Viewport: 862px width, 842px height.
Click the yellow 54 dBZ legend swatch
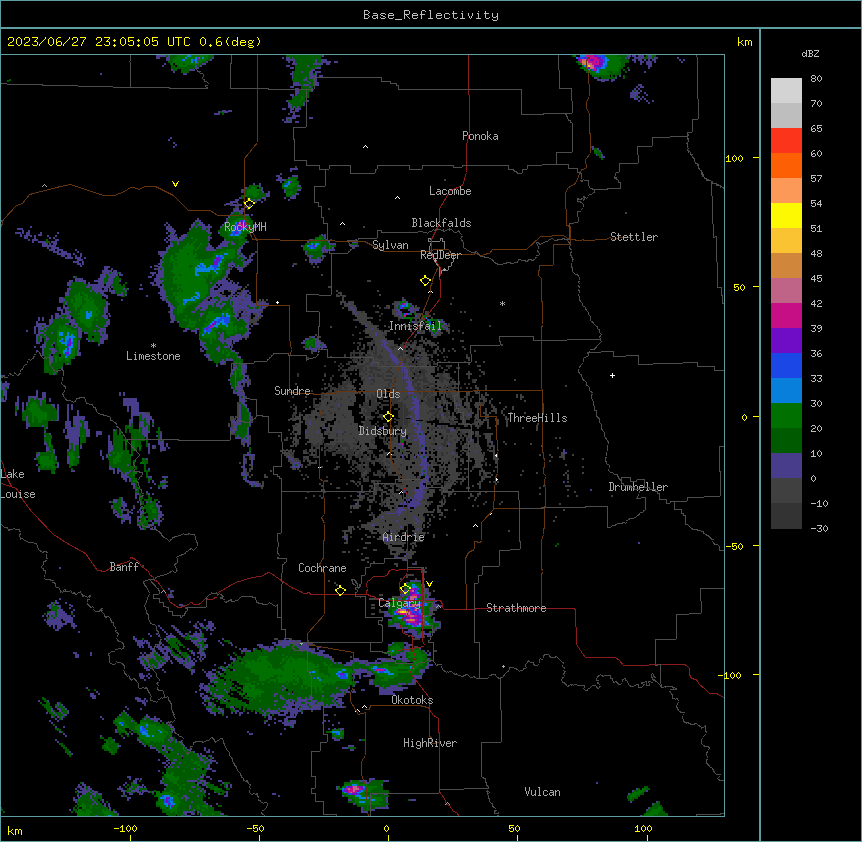pyautogui.click(x=786, y=216)
